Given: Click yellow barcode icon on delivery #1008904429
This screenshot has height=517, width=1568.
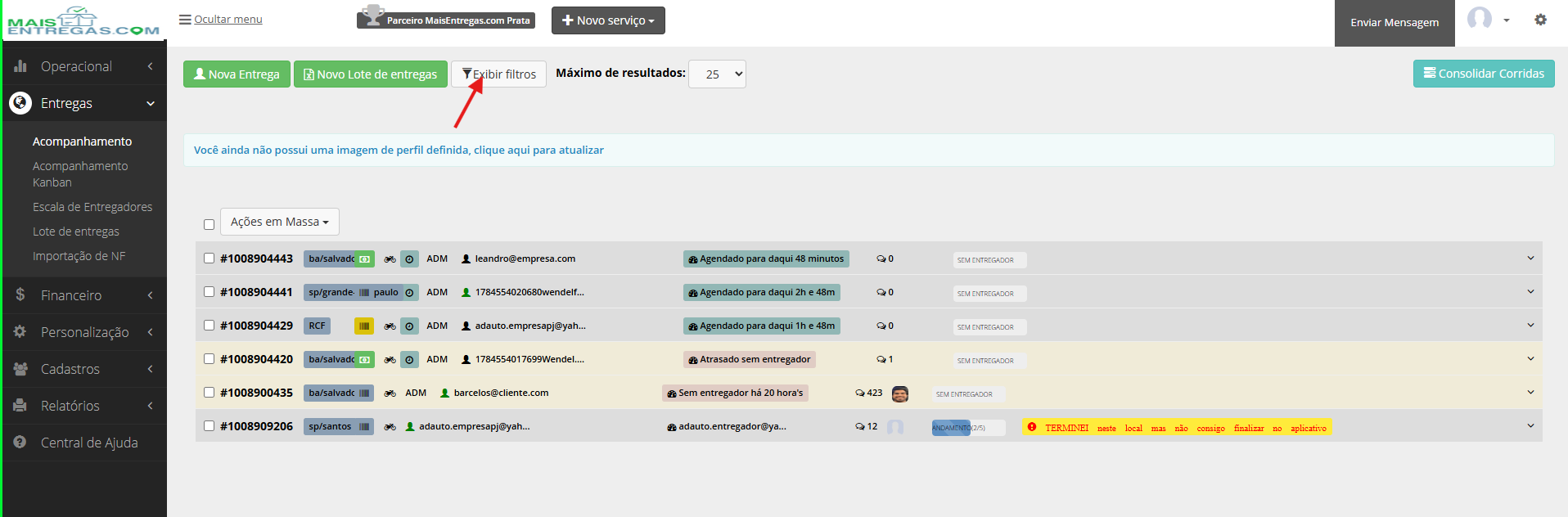Looking at the screenshot, I should pyautogui.click(x=364, y=326).
